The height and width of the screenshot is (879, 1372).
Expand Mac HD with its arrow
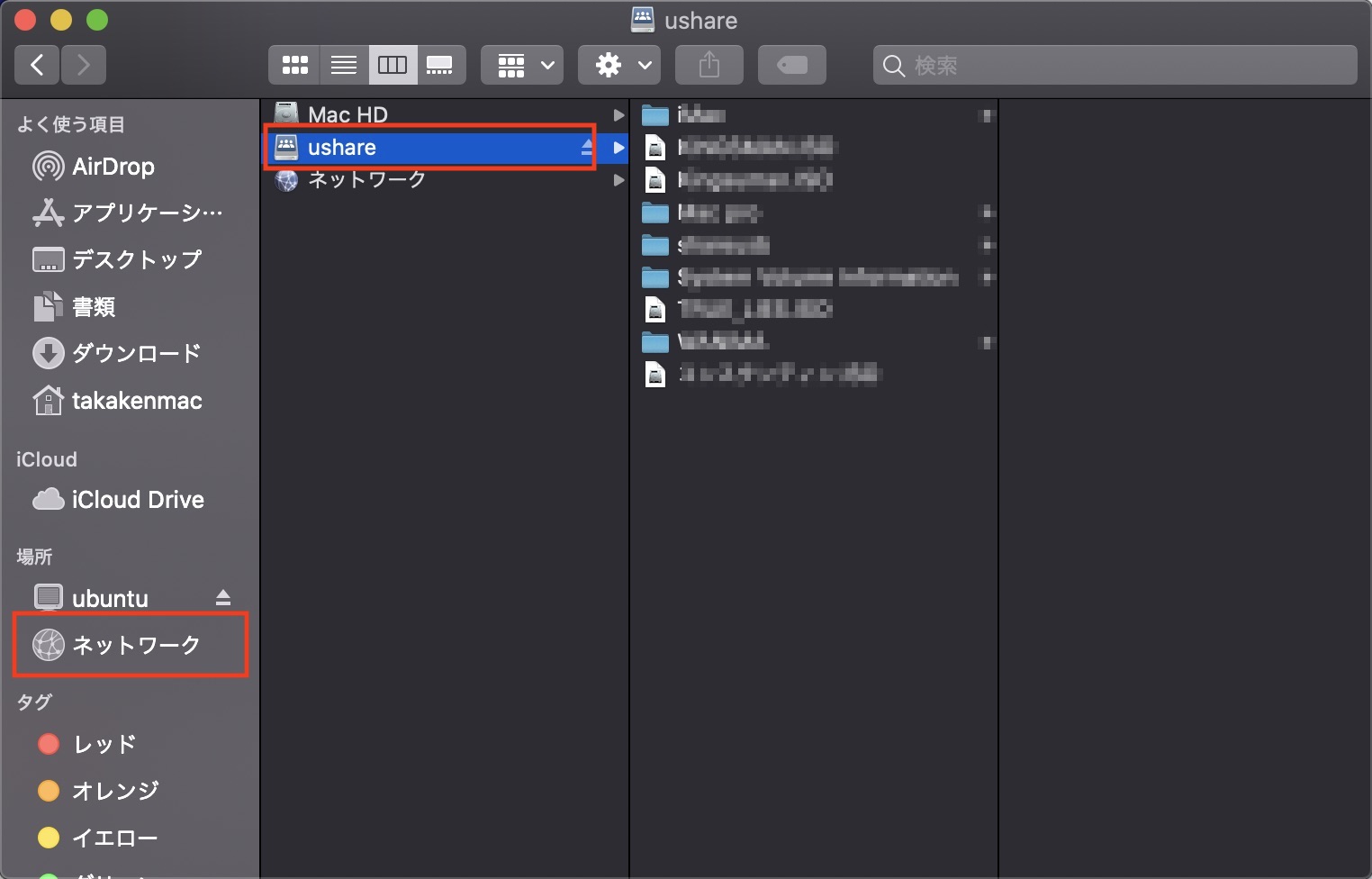click(x=618, y=115)
